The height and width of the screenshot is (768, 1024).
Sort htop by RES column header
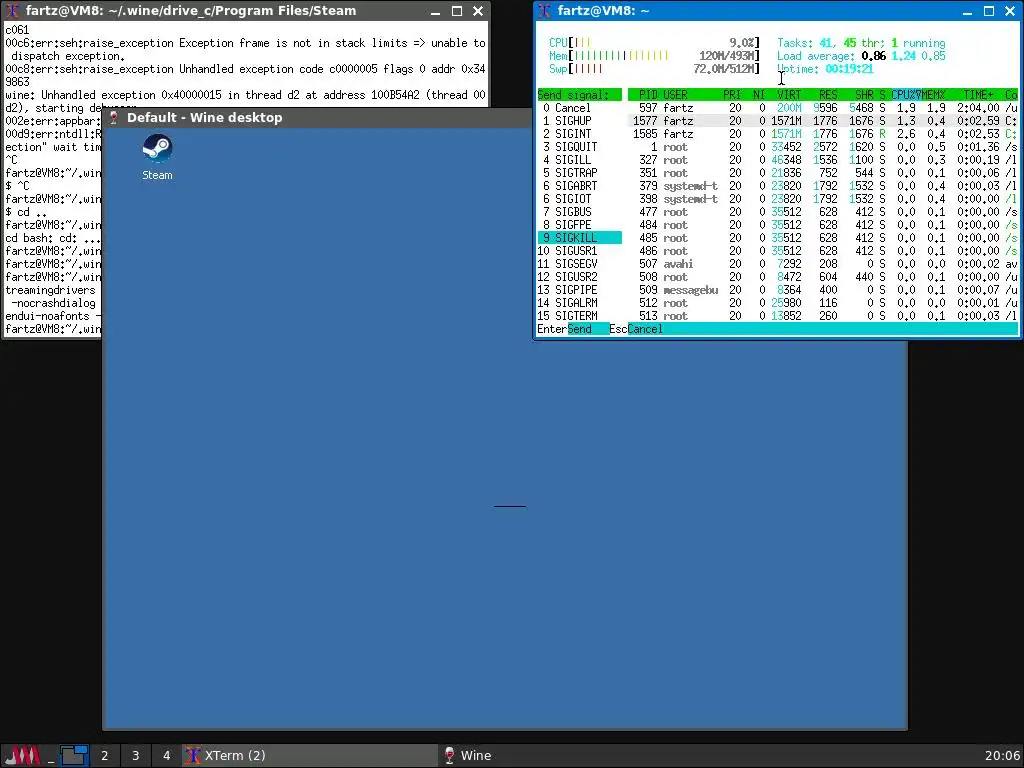point(828,95)
